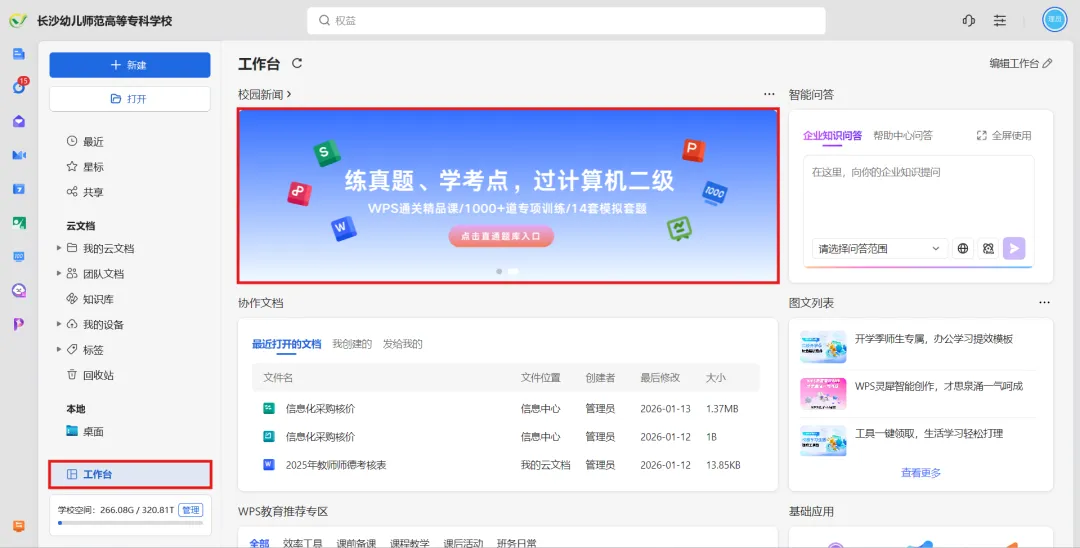Viewport: 1080px width, 548px height.
Task: Click the globe icon in 智能问答
Action: pos(963,249)
